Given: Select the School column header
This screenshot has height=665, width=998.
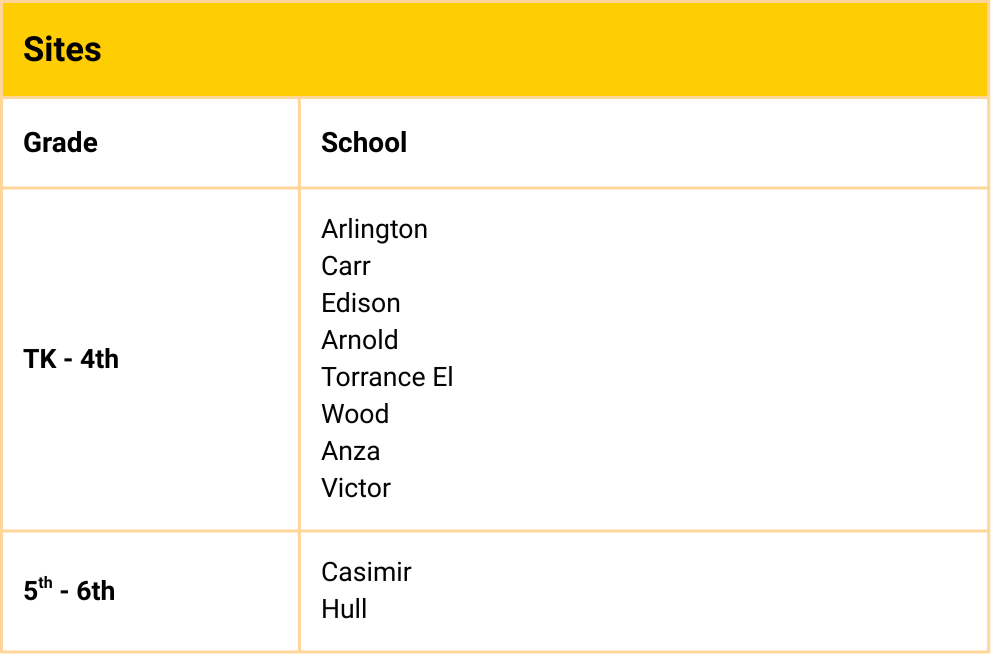Looking at the screenshot, I should tap(364, 142).
